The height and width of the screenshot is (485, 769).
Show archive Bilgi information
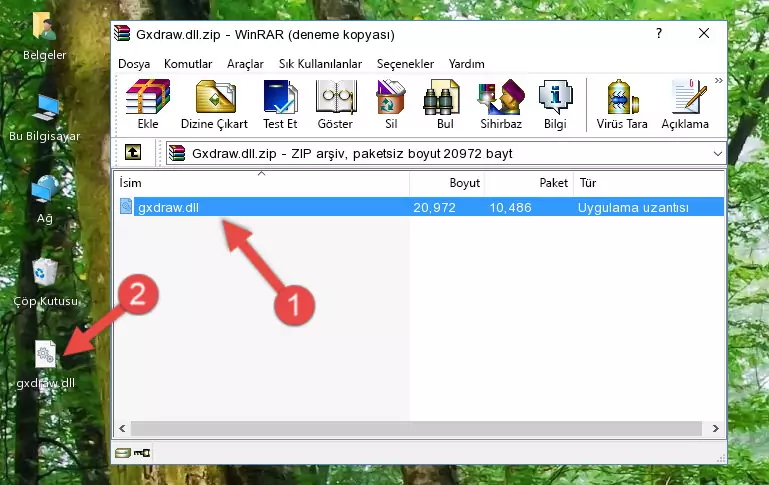pos(555,104)
